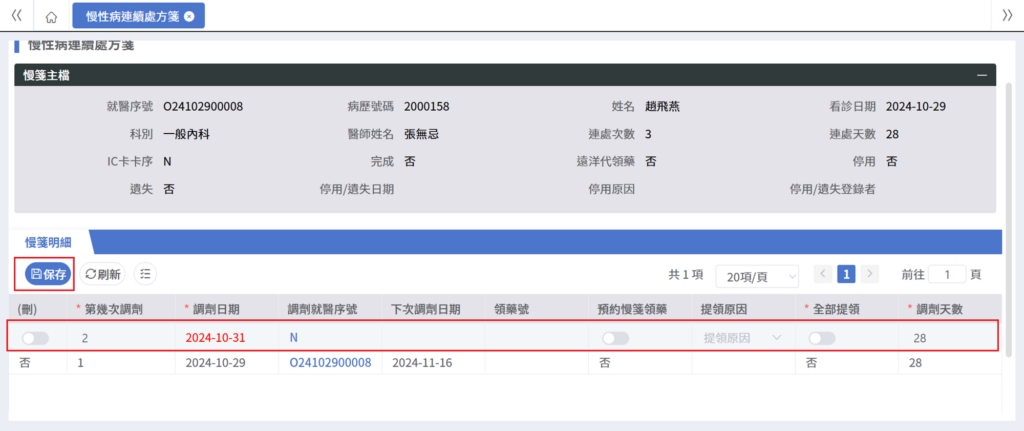The image size is (1024, 431).
Task: Click the 看診日期 value 2024-10-29
Action: click(916, 106)
